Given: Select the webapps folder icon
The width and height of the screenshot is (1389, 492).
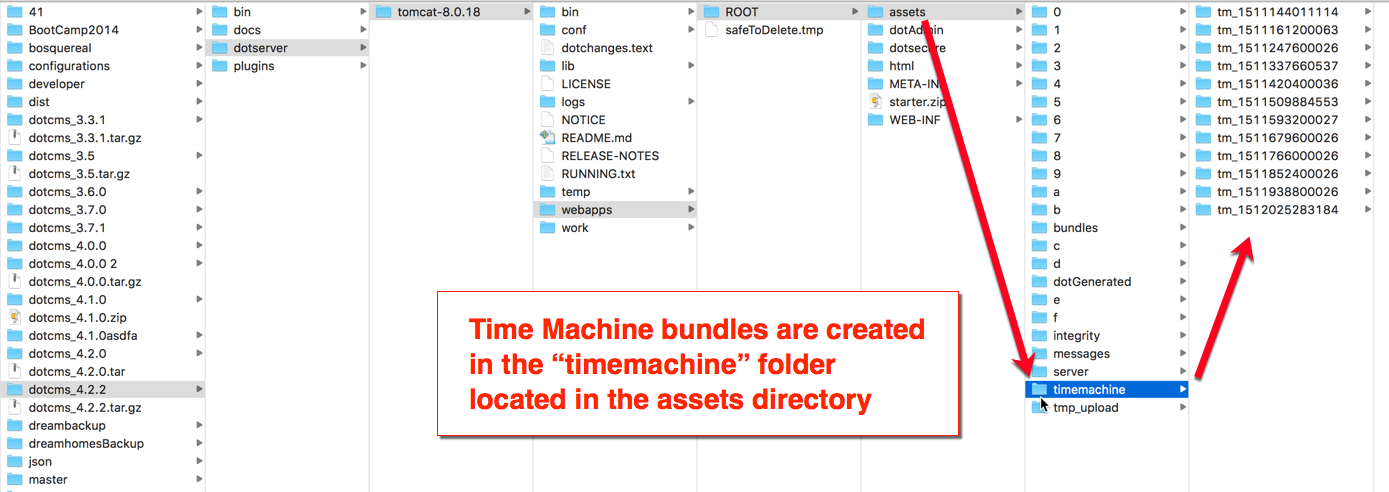Looking at the screenshot, I should pos(547,210).
